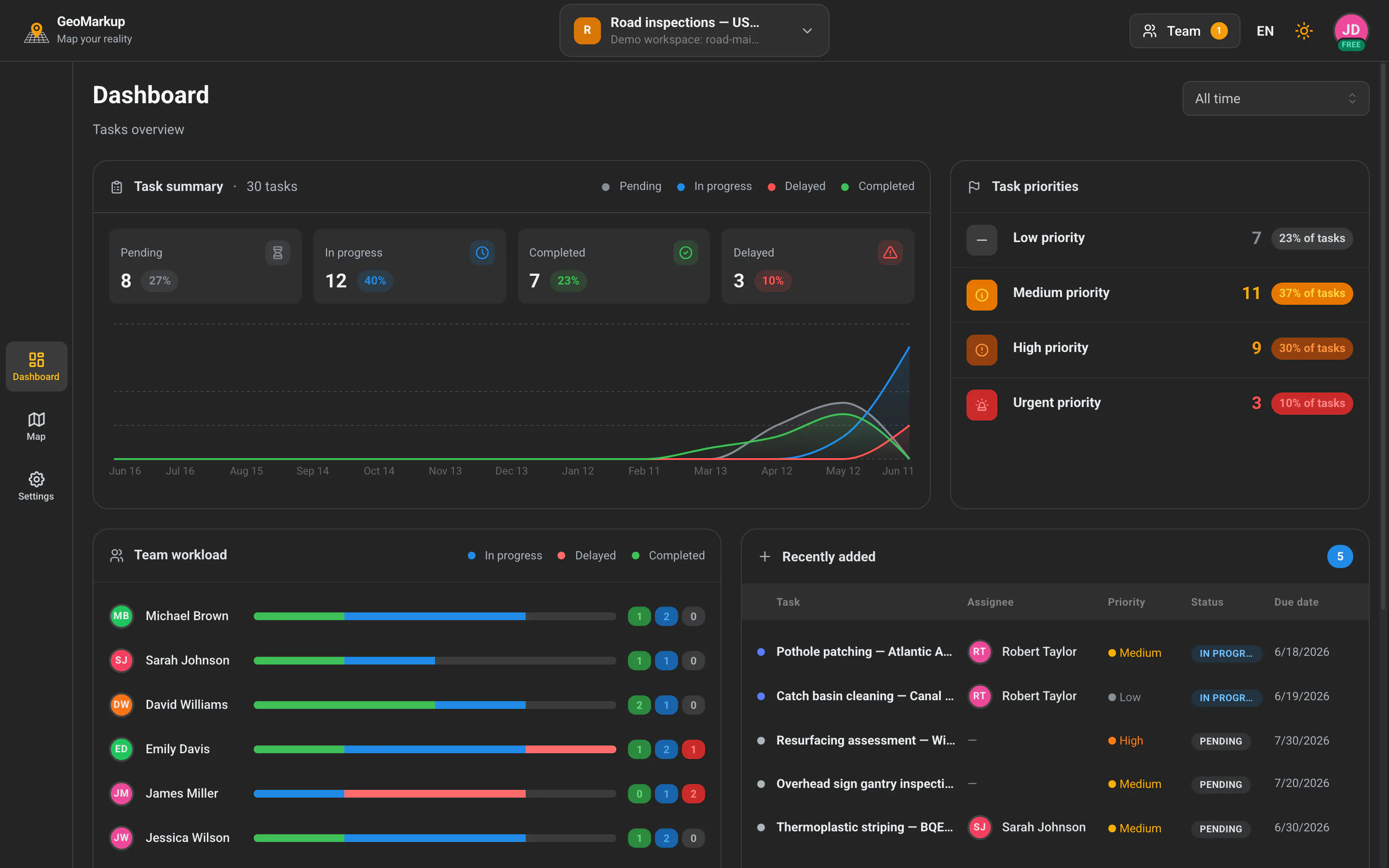Screen dimensions: 1389x868
Task: Click the orange R workspace badge
Action: click(x=587, y=30)
